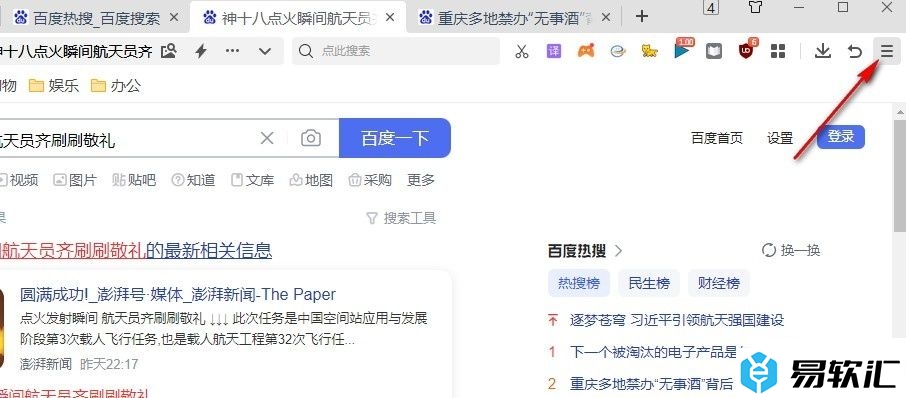Viewport: 906px width, 398px height.
Task: Select the 地图 search category
Action: tap(311, 180)
